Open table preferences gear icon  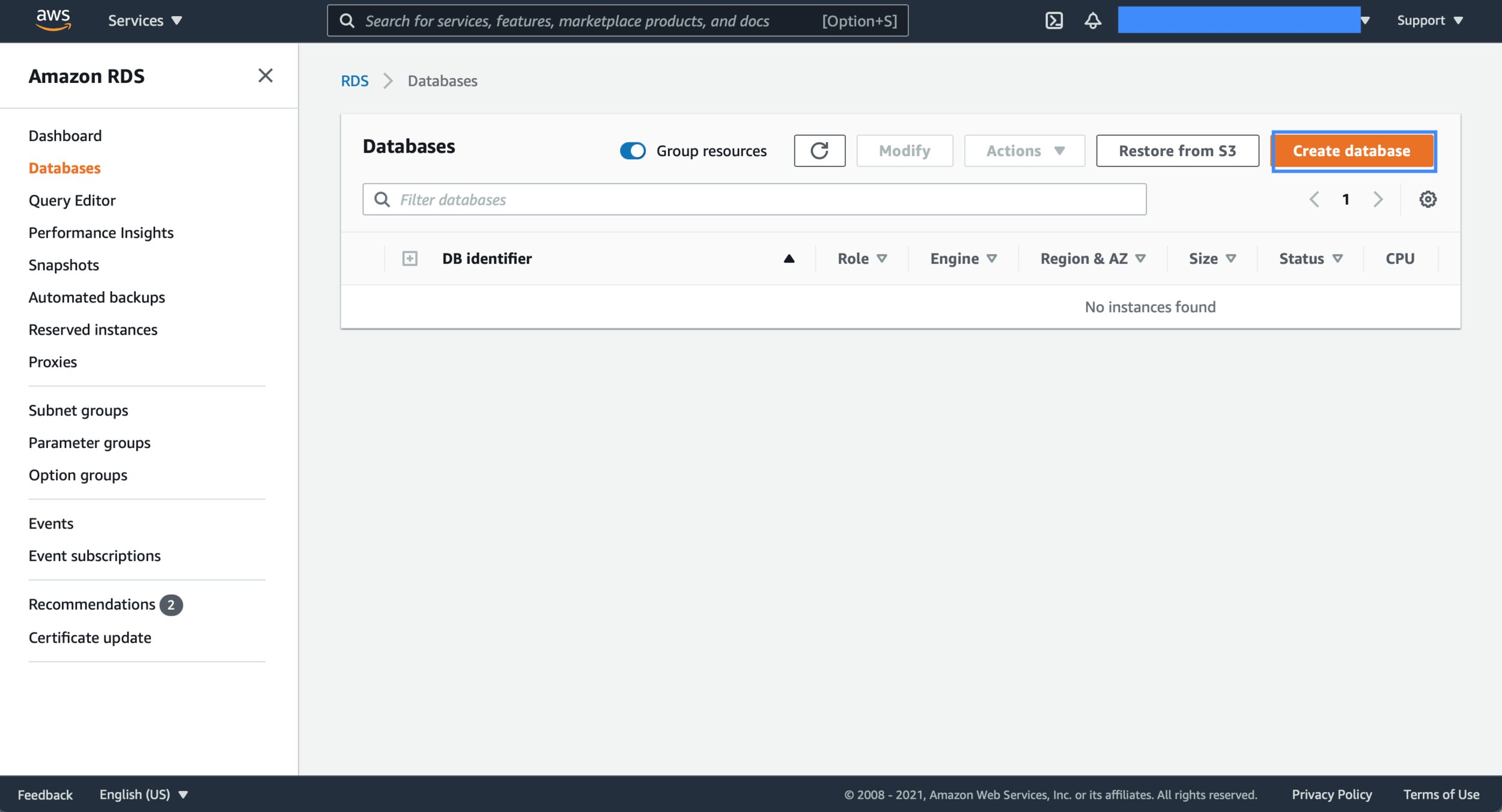(1428, 199)
